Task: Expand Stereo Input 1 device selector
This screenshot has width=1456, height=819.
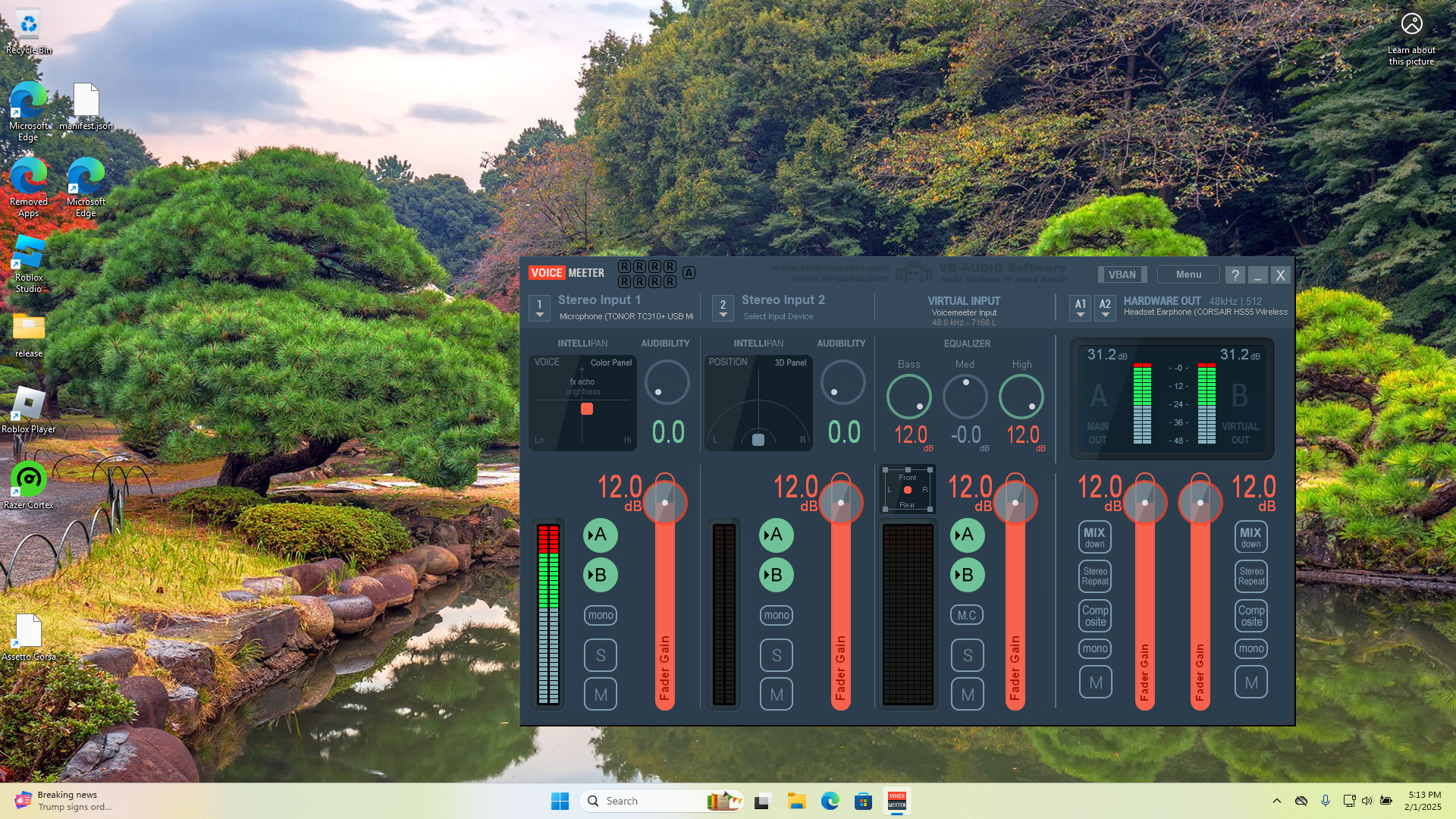Action: [539, 308]
